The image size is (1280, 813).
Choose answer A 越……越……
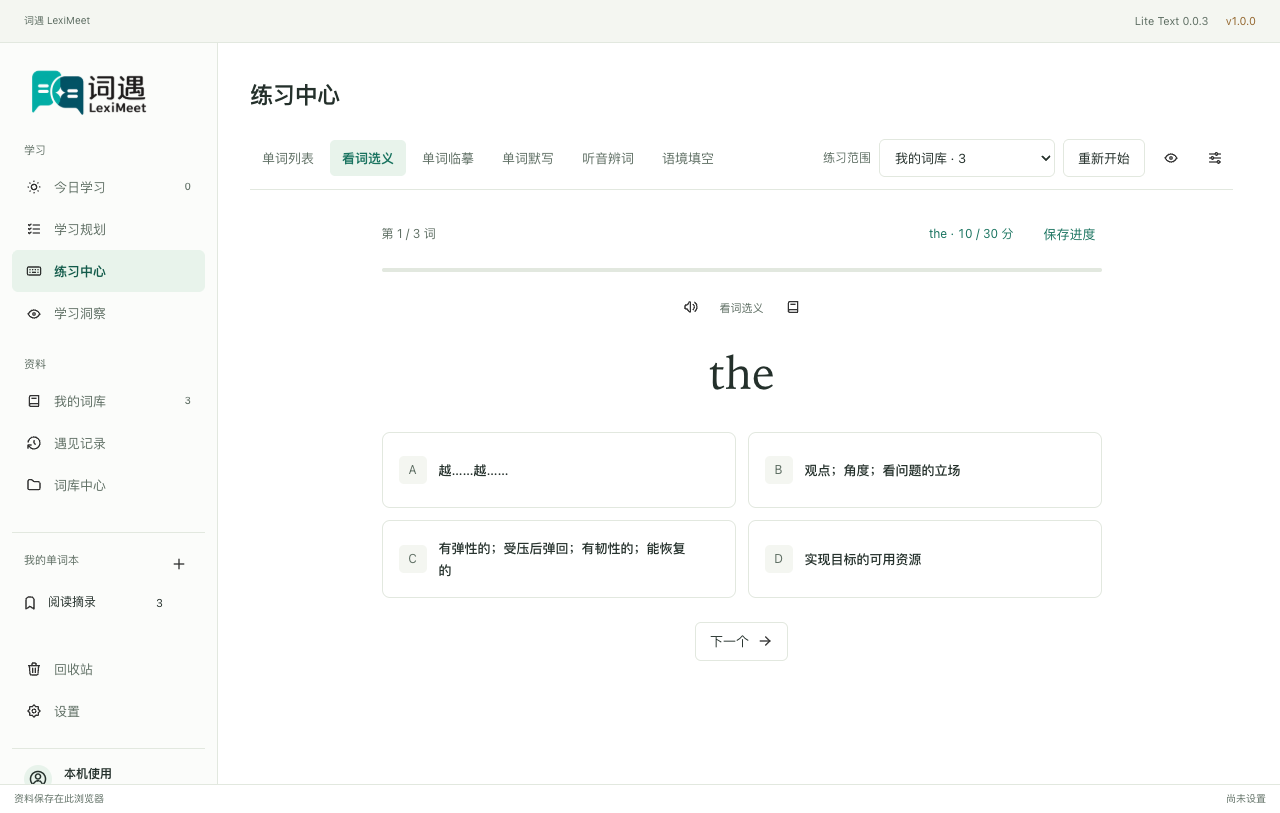pos(559,470)
